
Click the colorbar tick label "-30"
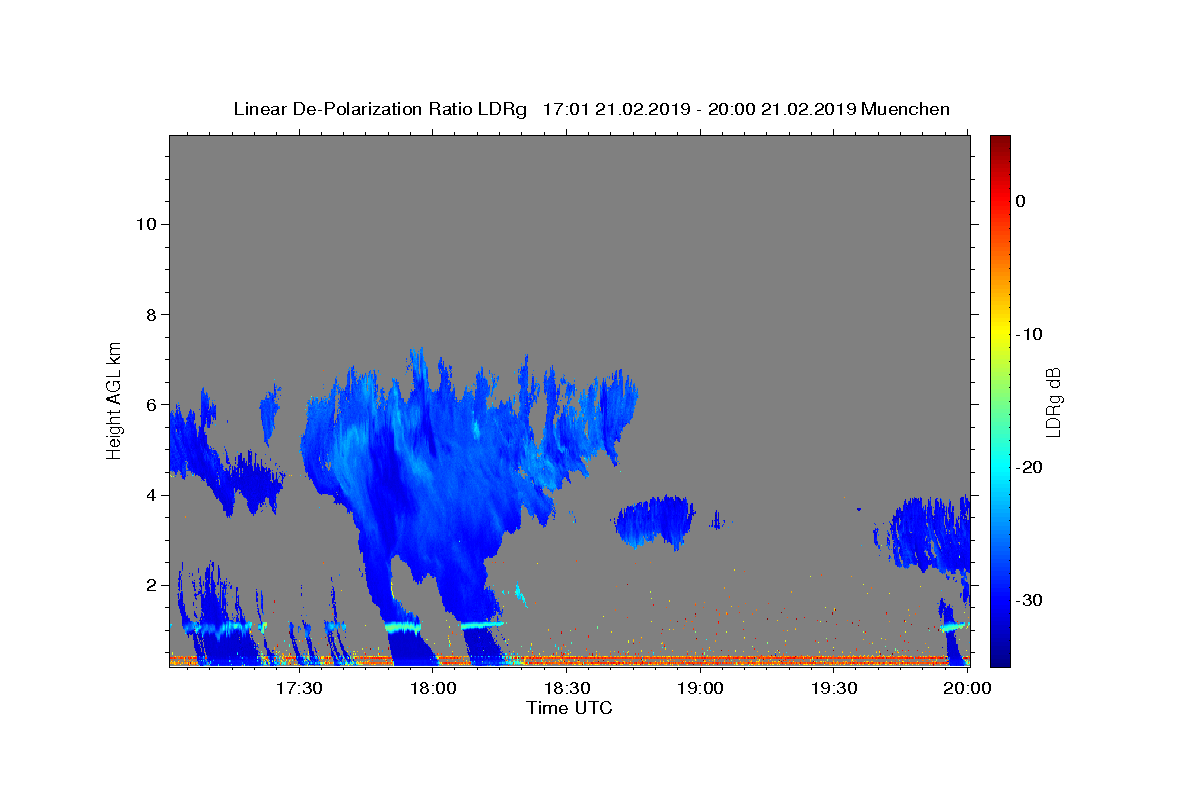tap(1029, 600)
